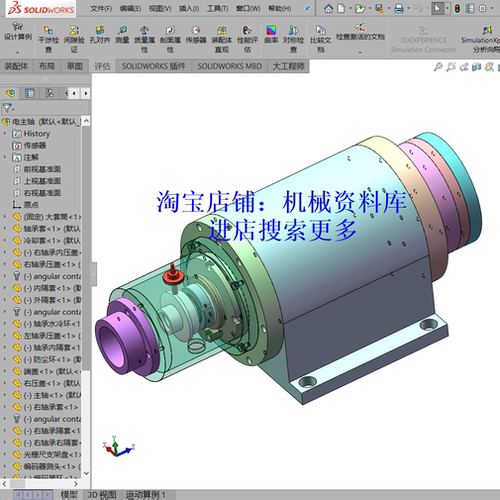Switch to the SOLIDWORKS MBD tab
500x500 pixels.
coord(230,66)
